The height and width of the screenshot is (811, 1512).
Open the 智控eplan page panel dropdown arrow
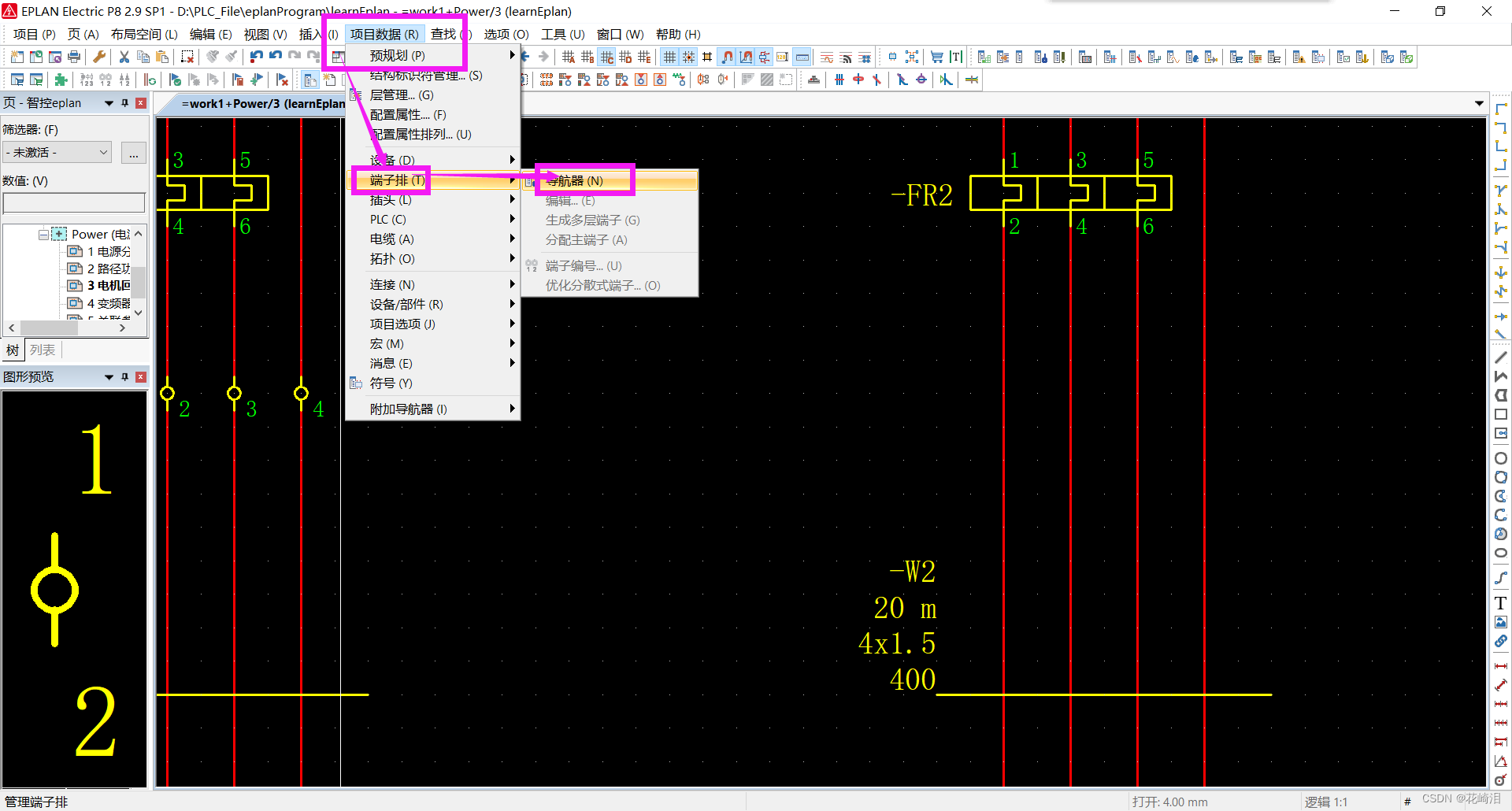coord(109,103)
